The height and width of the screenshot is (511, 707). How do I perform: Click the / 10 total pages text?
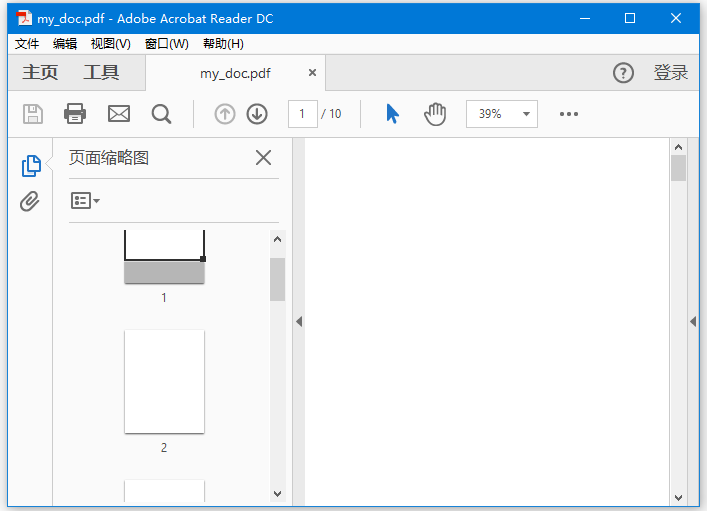(x=331, y=114)
